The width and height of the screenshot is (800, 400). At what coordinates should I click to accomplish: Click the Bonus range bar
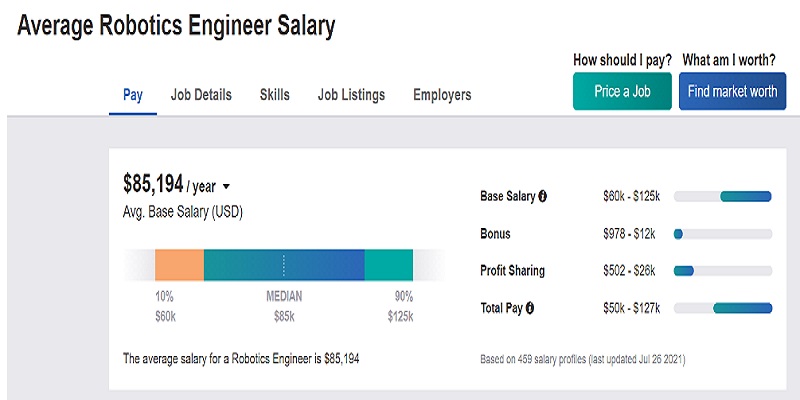pos(723,234)
